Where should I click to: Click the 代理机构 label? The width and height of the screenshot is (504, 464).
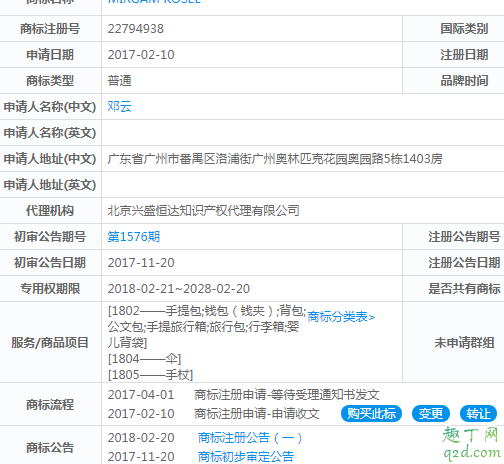(x=50, y=211)
